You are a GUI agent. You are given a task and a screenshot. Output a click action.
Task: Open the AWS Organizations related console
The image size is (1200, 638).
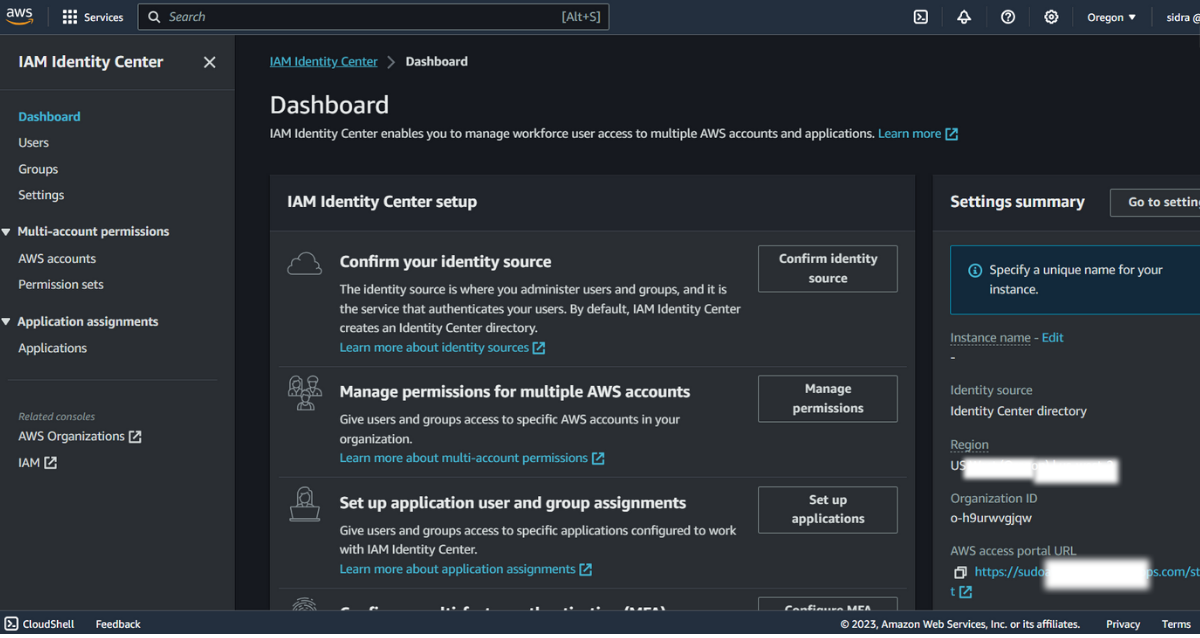[x=71, y=437]
